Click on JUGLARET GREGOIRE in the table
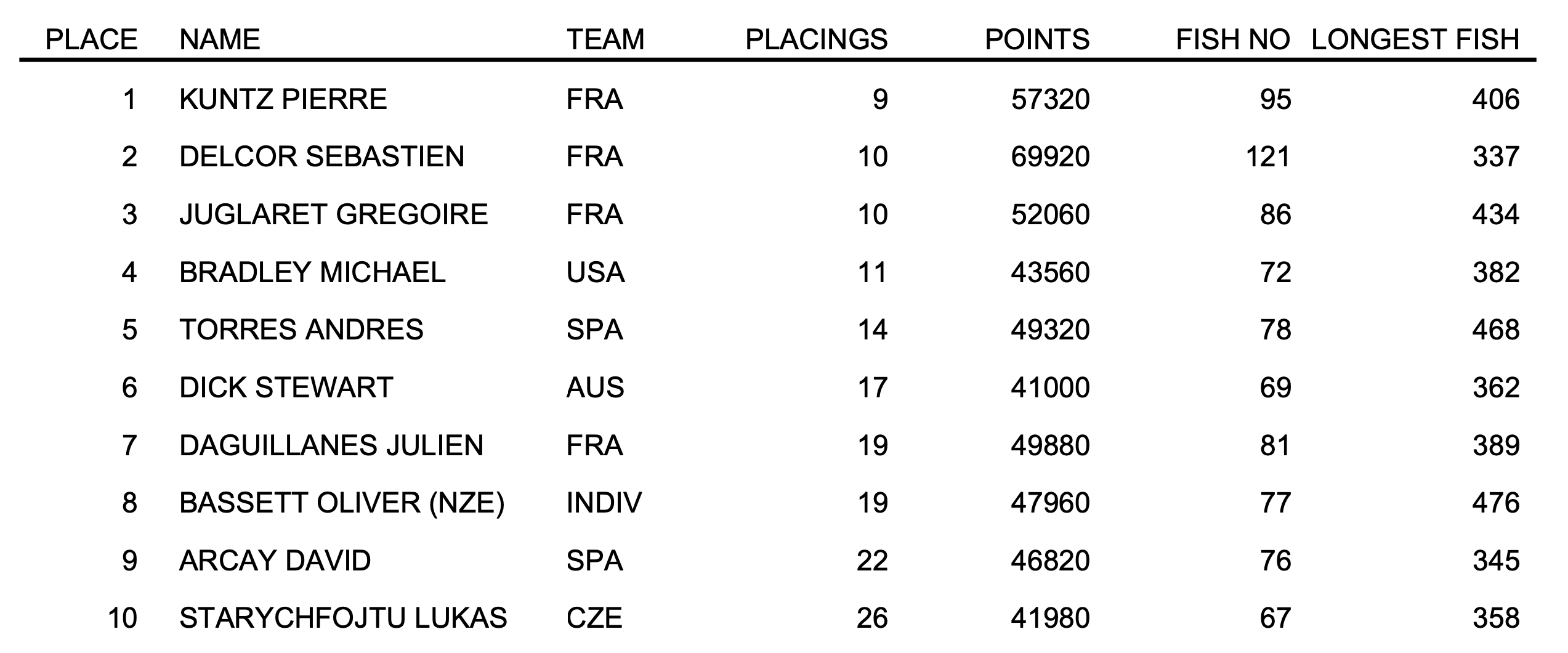The height and width of the screenshot is (653, 1568). [x=333, y=214]
